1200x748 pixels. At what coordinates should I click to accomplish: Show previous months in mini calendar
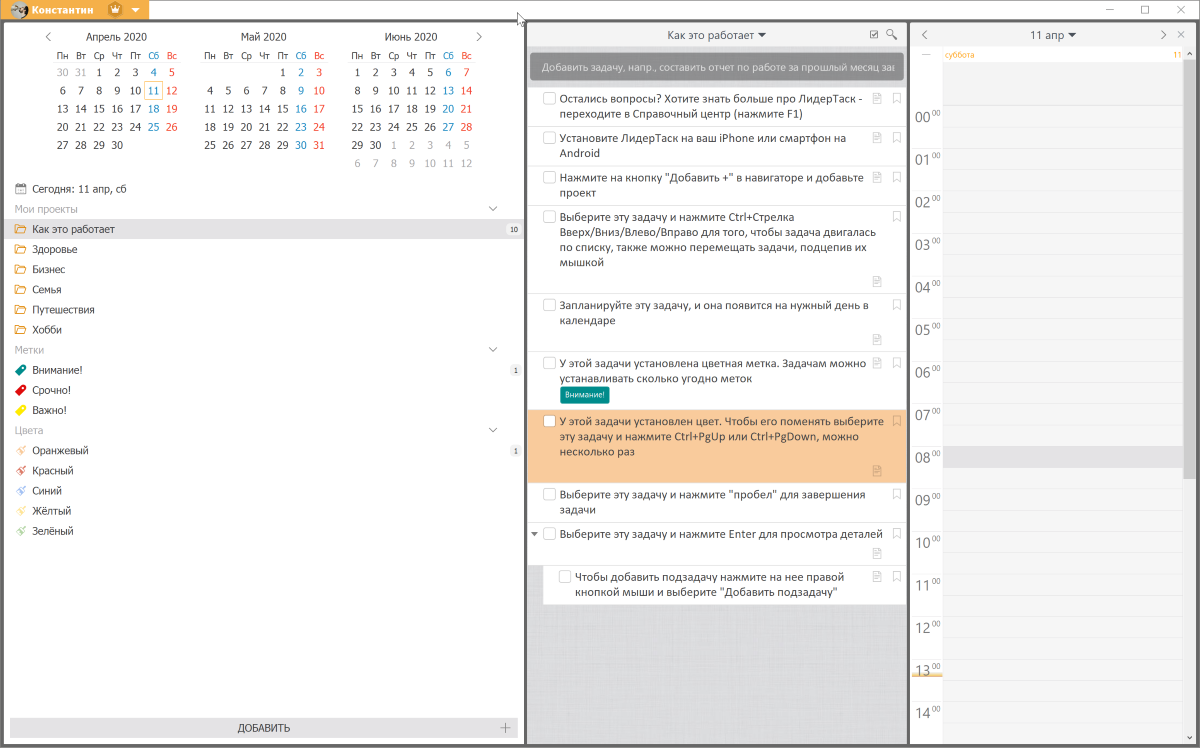click(x=49, y=37)
